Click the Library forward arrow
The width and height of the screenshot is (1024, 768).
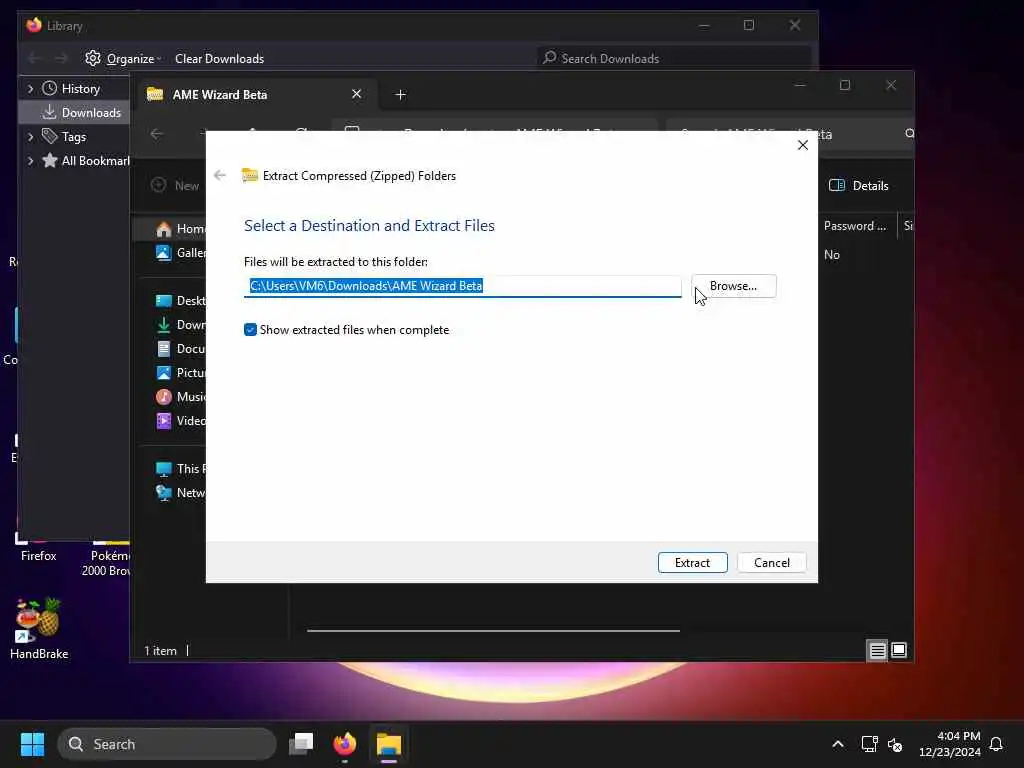(61, 59)
